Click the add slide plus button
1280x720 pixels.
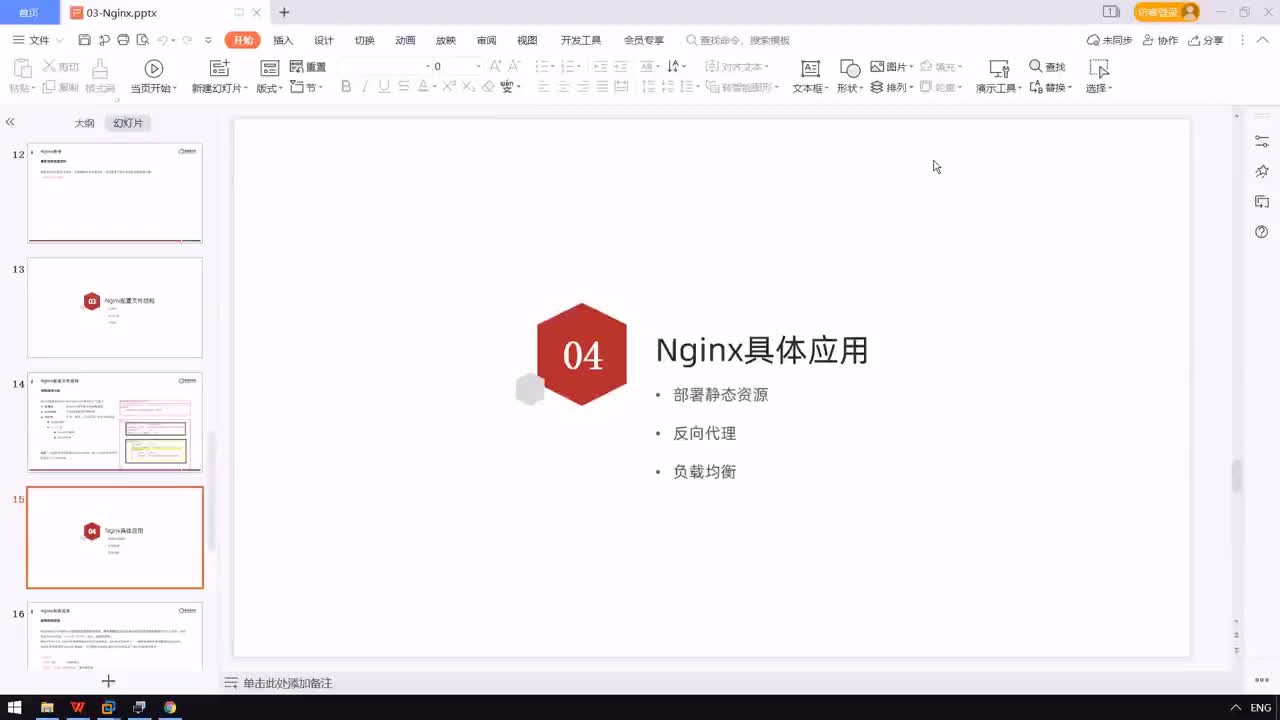click(x=109, y=681)
